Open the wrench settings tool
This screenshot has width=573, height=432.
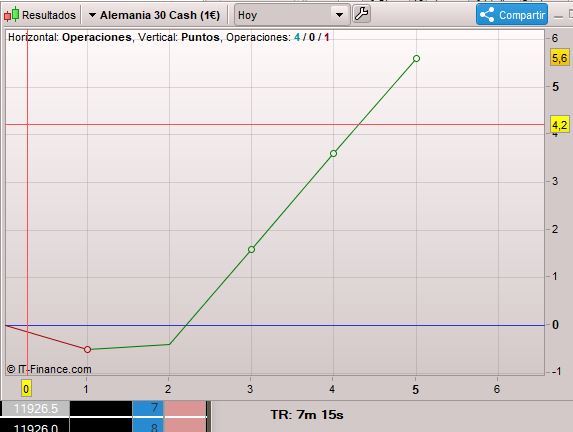361,14
